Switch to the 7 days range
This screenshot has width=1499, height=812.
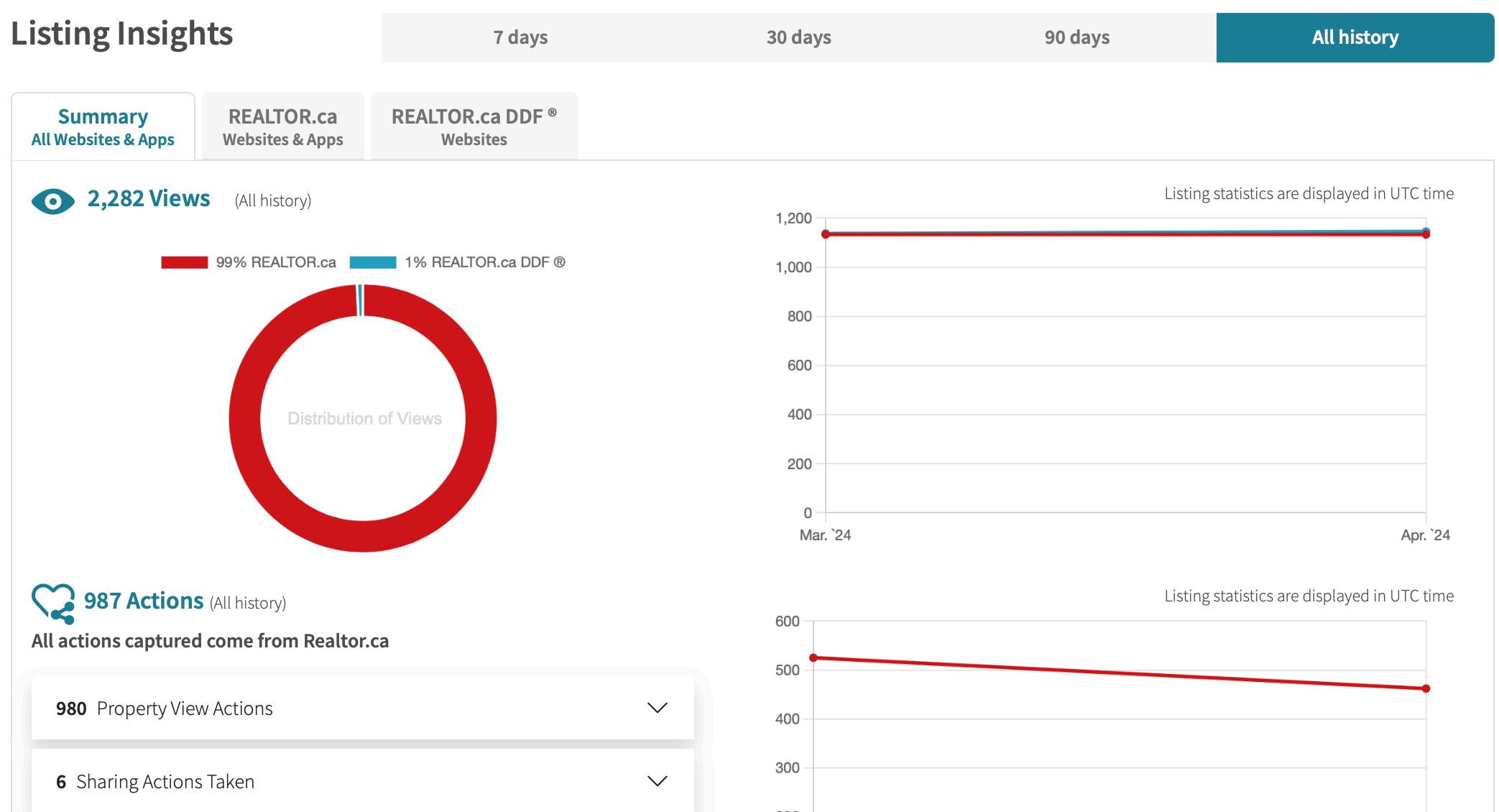[520, 37]
